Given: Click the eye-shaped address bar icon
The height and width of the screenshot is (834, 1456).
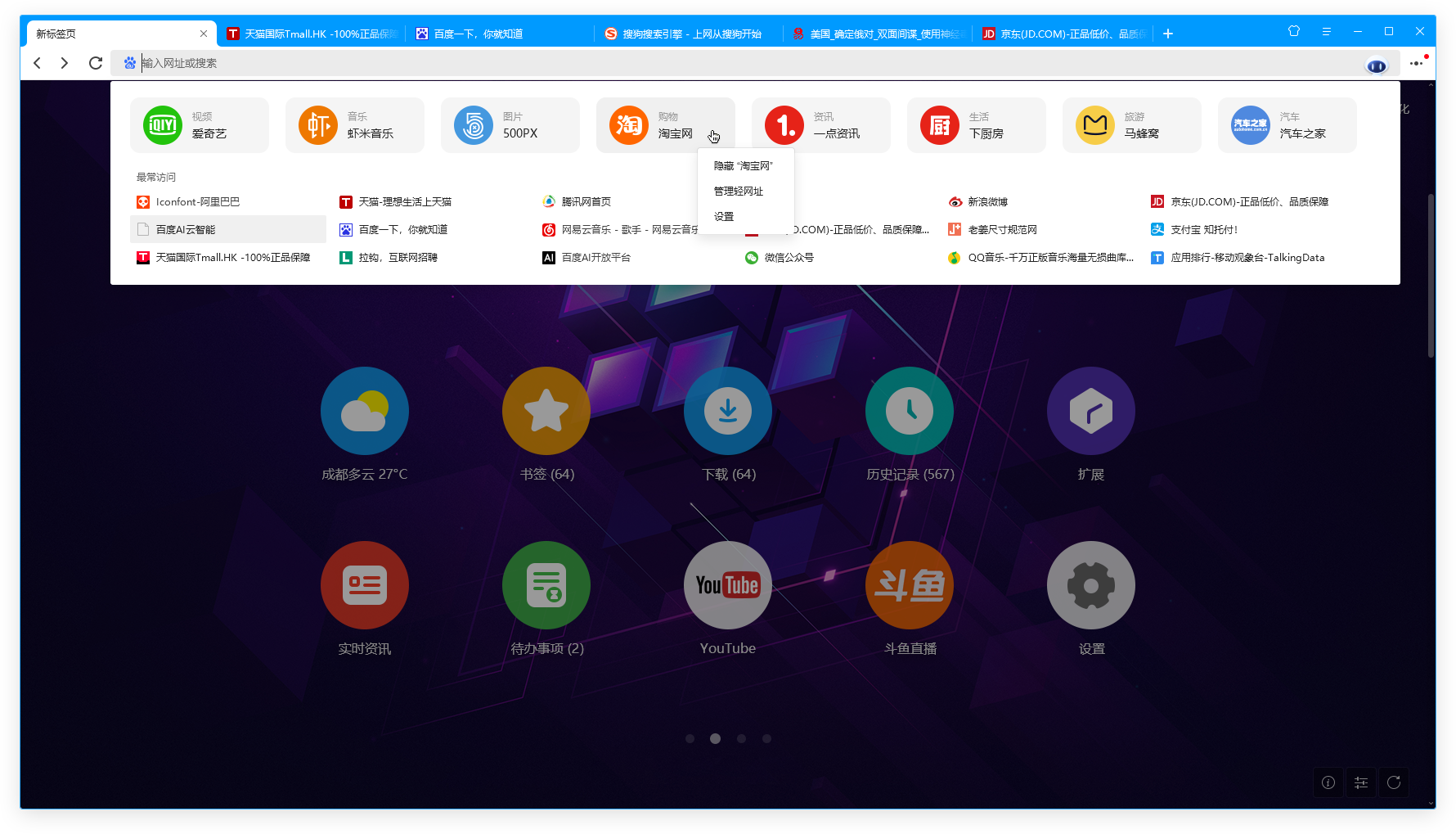Looking at the screenshot, I should (x=1377, y=65).
